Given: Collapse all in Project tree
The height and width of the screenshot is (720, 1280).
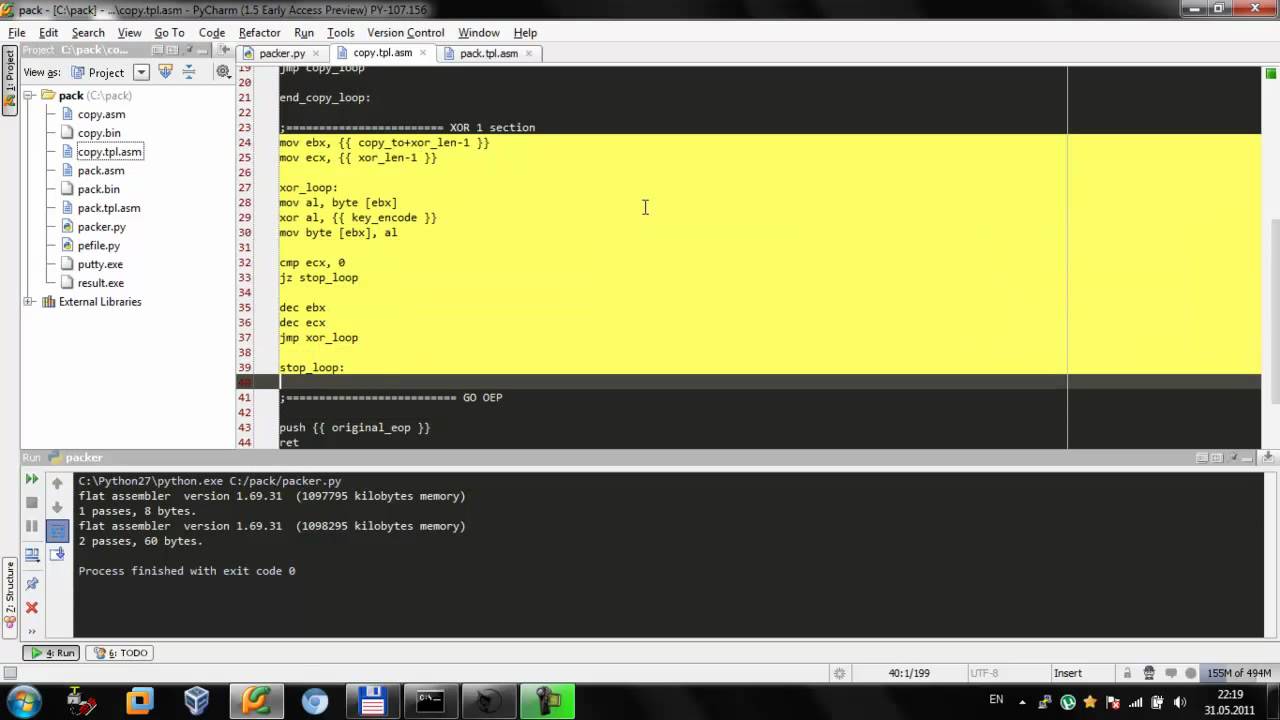Looking at the screenshot, I should pyautogui.click(x=187, y=72).
